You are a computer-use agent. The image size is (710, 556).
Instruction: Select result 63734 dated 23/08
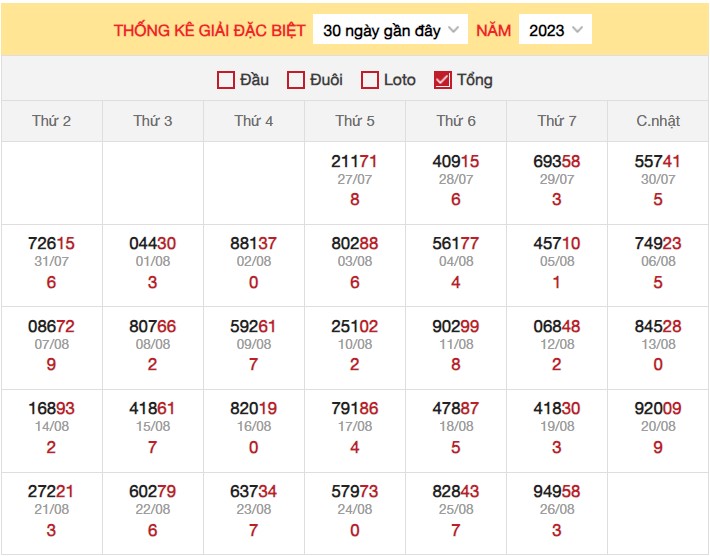[254, 491]
